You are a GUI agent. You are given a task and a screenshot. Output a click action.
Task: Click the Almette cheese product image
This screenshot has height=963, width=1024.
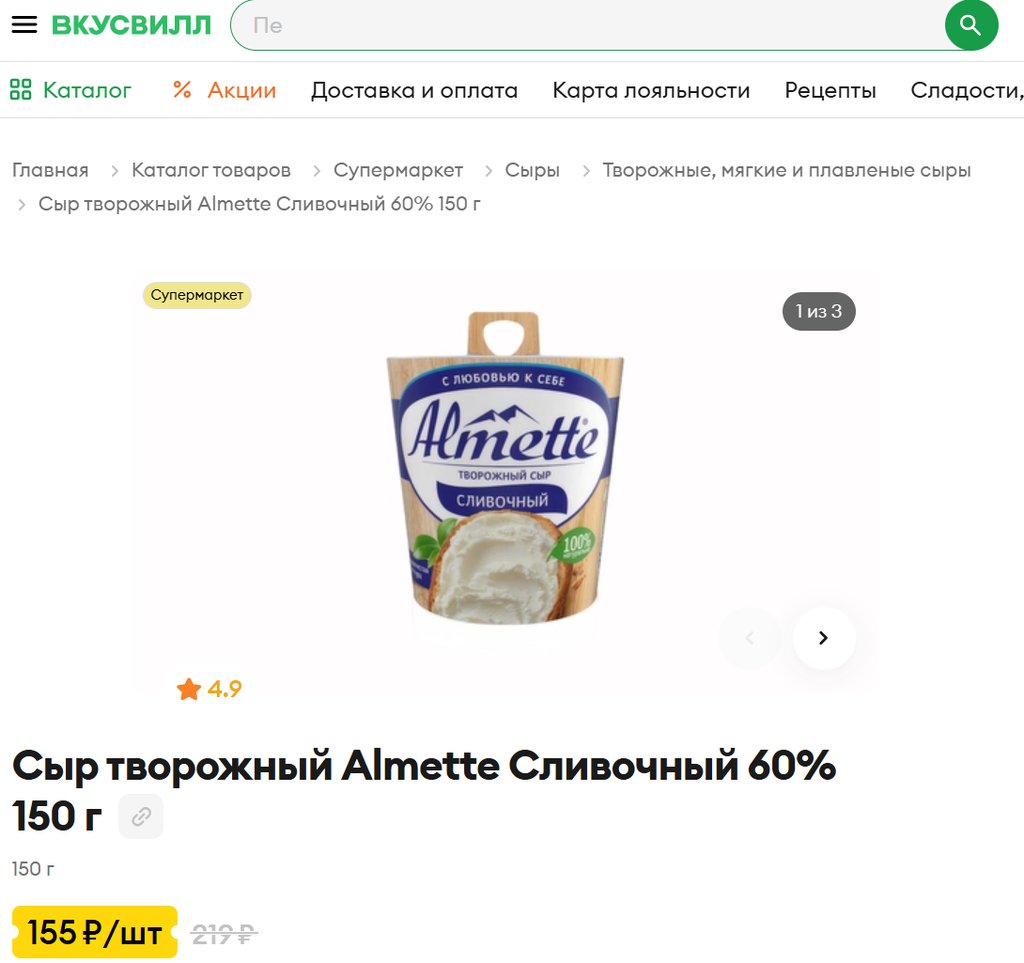[x=505, y=467]
